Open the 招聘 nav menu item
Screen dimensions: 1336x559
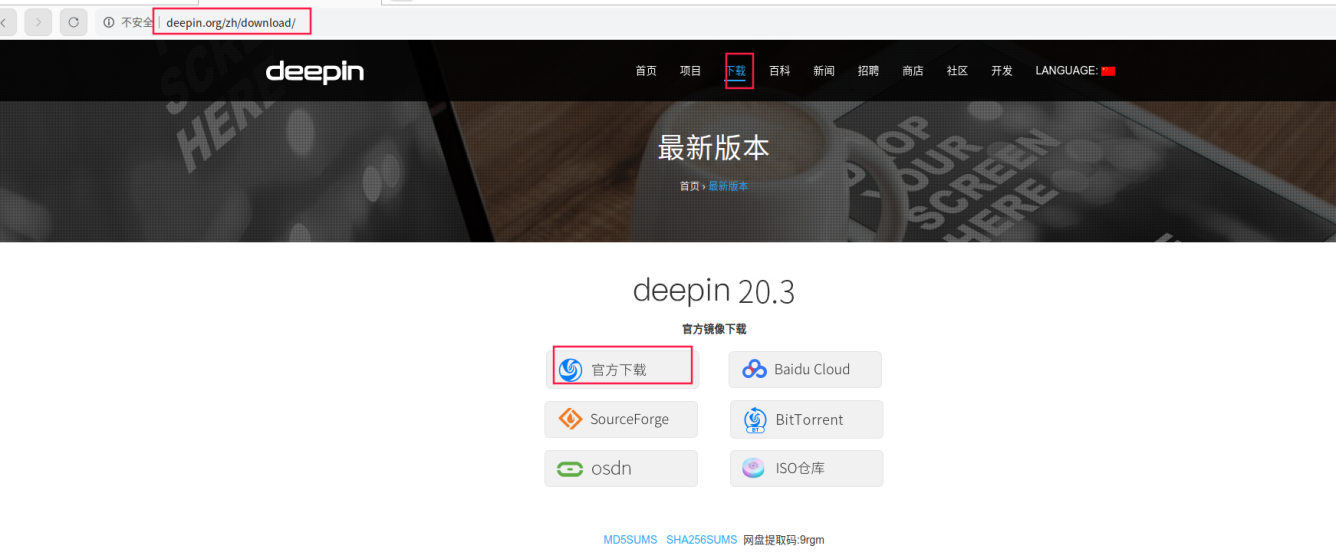(868, 71)
